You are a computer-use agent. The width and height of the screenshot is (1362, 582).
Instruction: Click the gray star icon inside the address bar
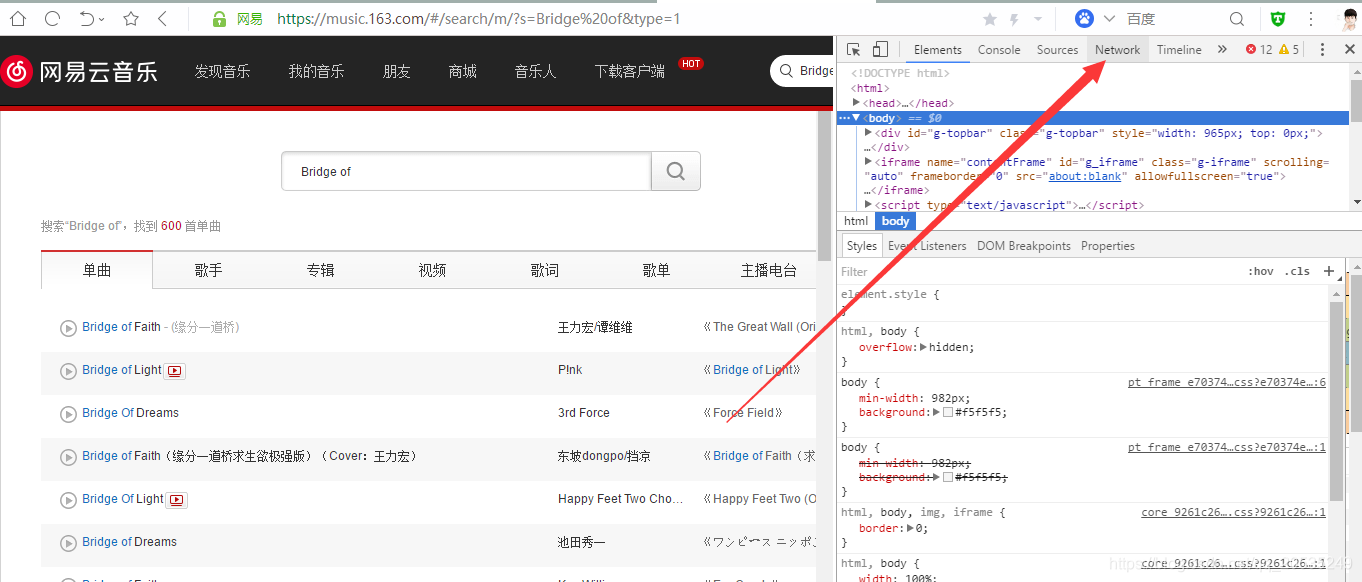[990, 19]
